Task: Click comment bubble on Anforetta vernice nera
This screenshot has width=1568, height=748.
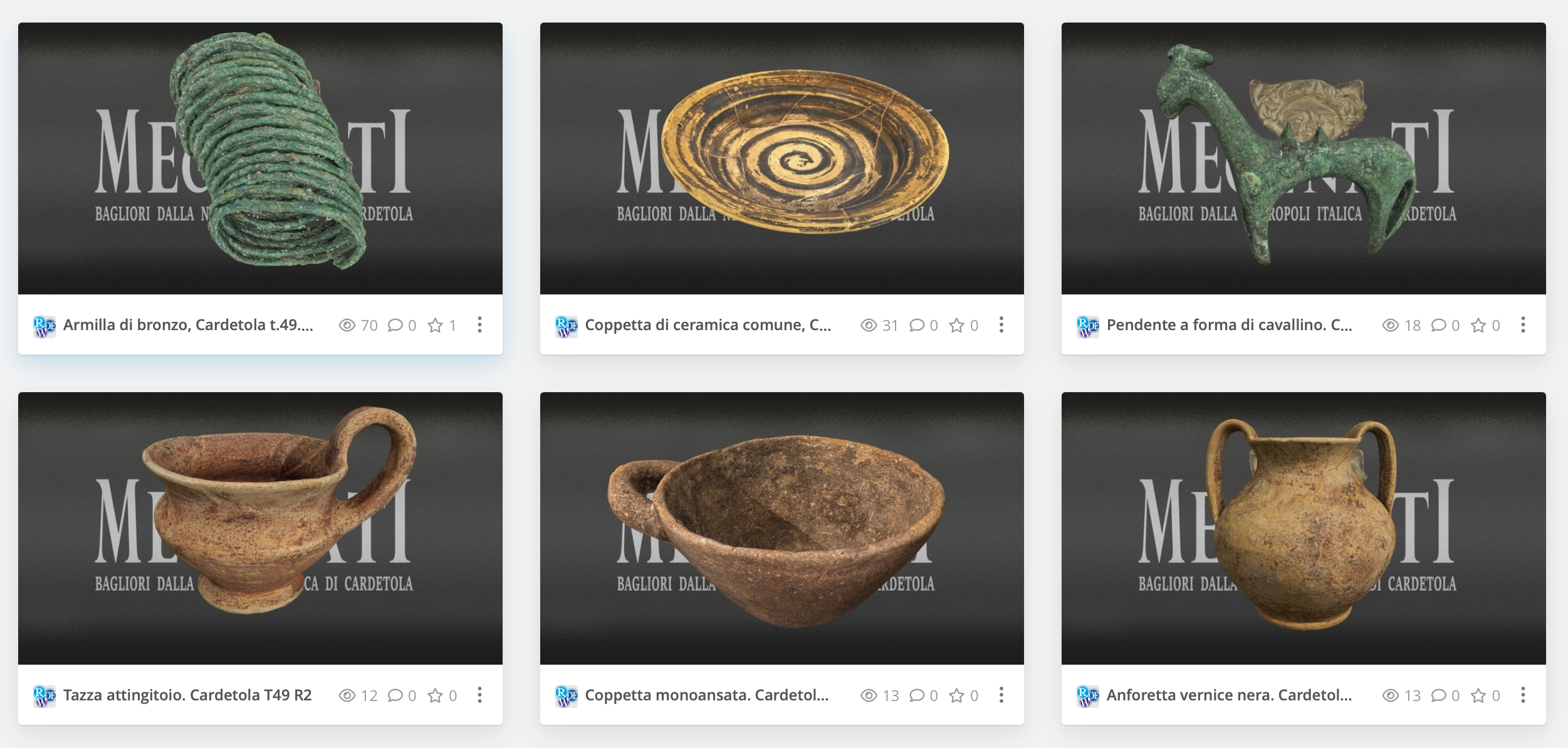Action: click(1438, 695)
